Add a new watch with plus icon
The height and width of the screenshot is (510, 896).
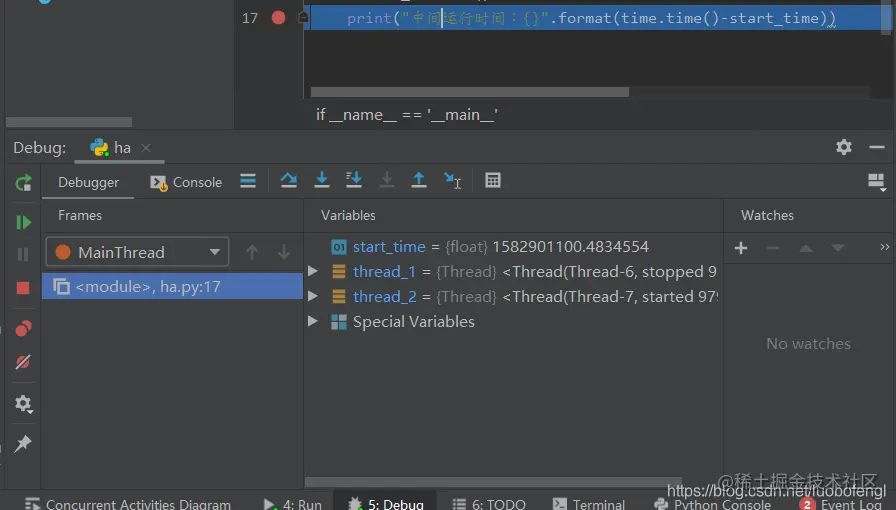[x=741, y=248]
